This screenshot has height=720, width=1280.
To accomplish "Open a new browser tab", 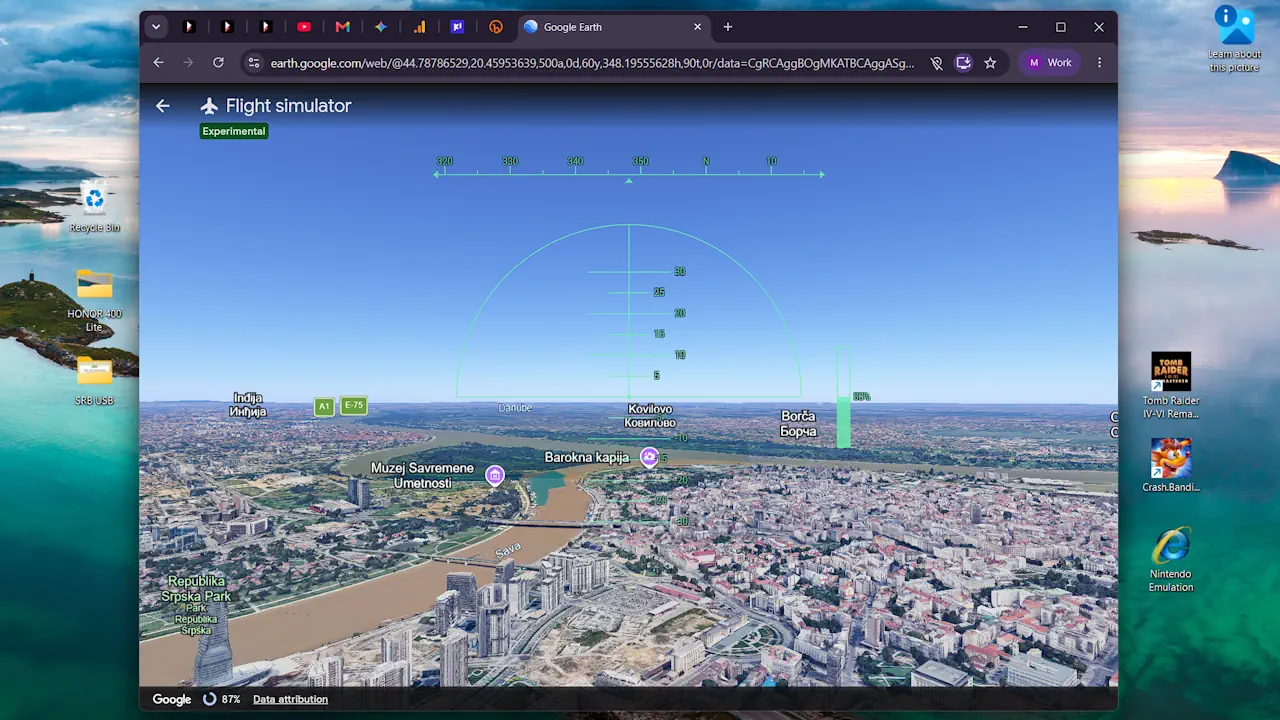I will [x=728, y=27].
